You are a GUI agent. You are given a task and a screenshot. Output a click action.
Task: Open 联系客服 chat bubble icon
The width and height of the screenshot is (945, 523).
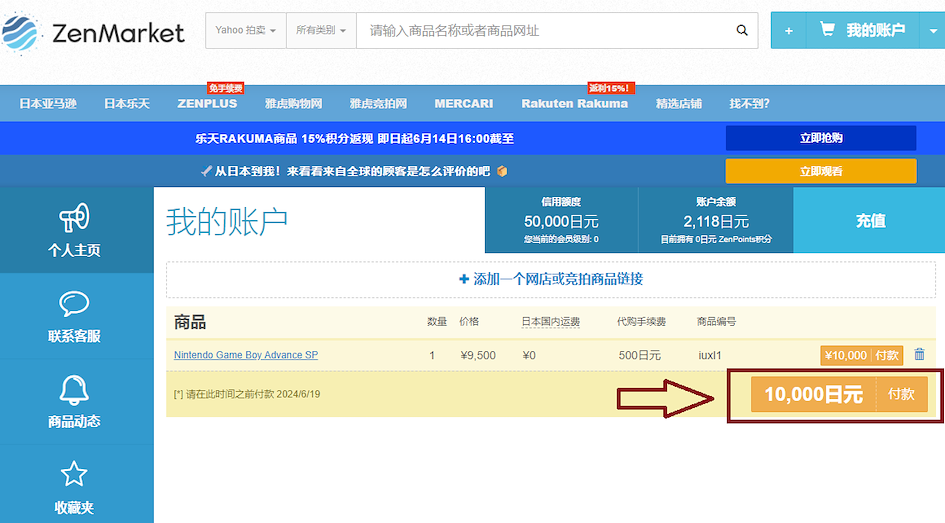pos(74,304)
